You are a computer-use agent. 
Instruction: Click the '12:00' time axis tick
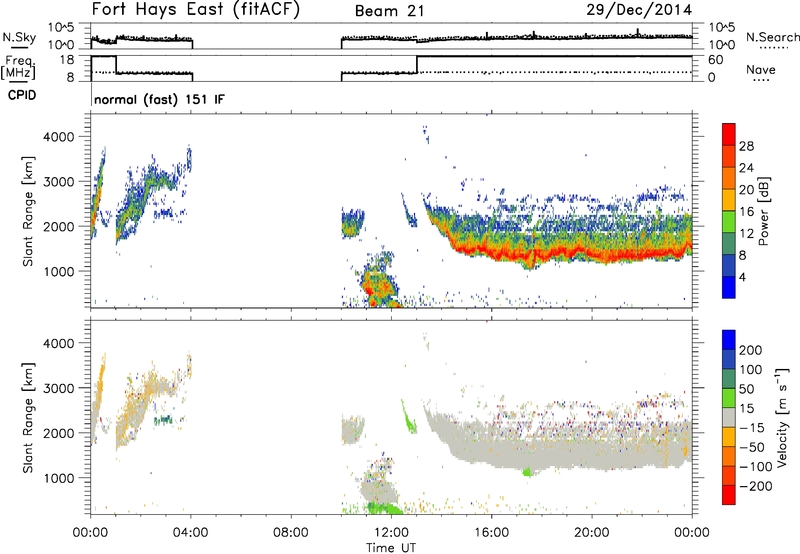tap(391, 533)
